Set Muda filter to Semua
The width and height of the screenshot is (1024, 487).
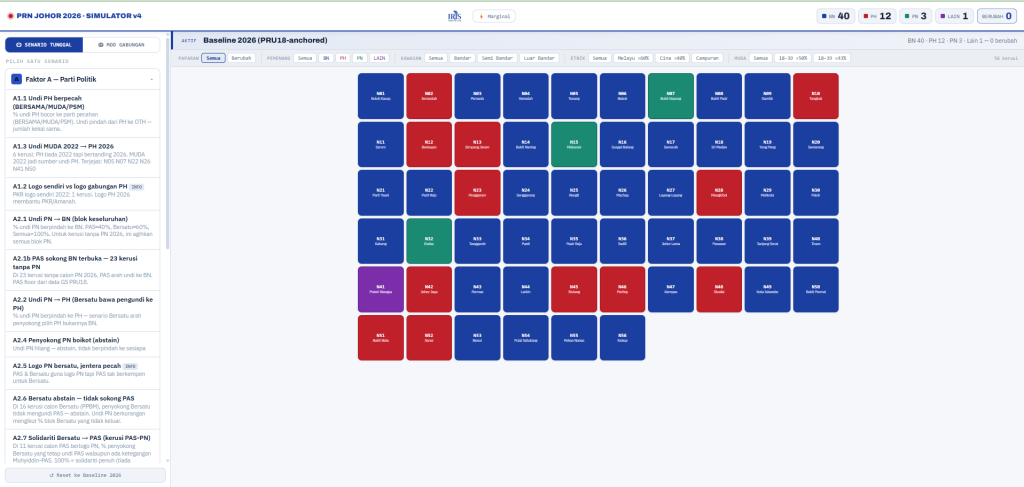click(760, 58)
